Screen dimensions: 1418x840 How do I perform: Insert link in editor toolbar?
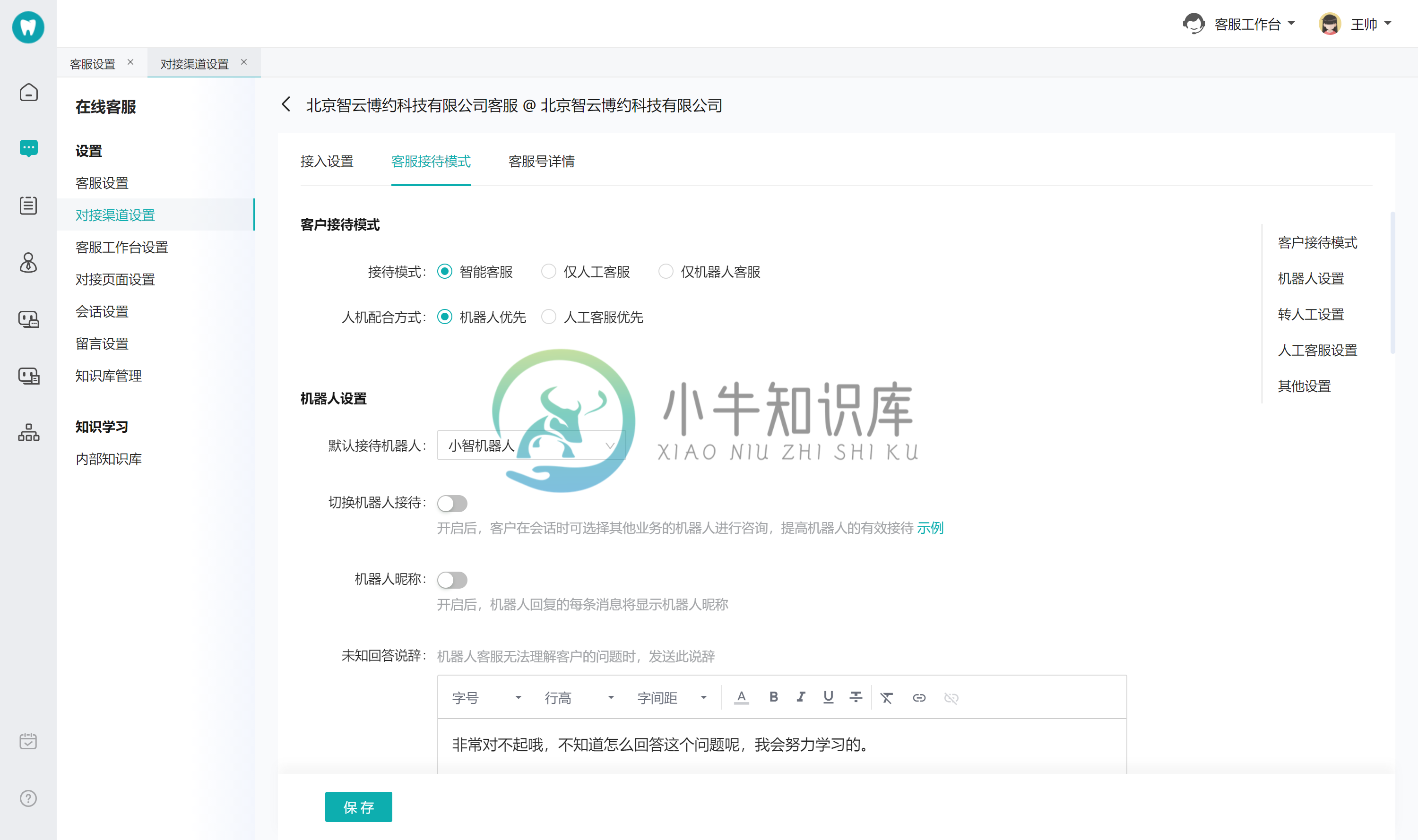(x=919, y=698)
